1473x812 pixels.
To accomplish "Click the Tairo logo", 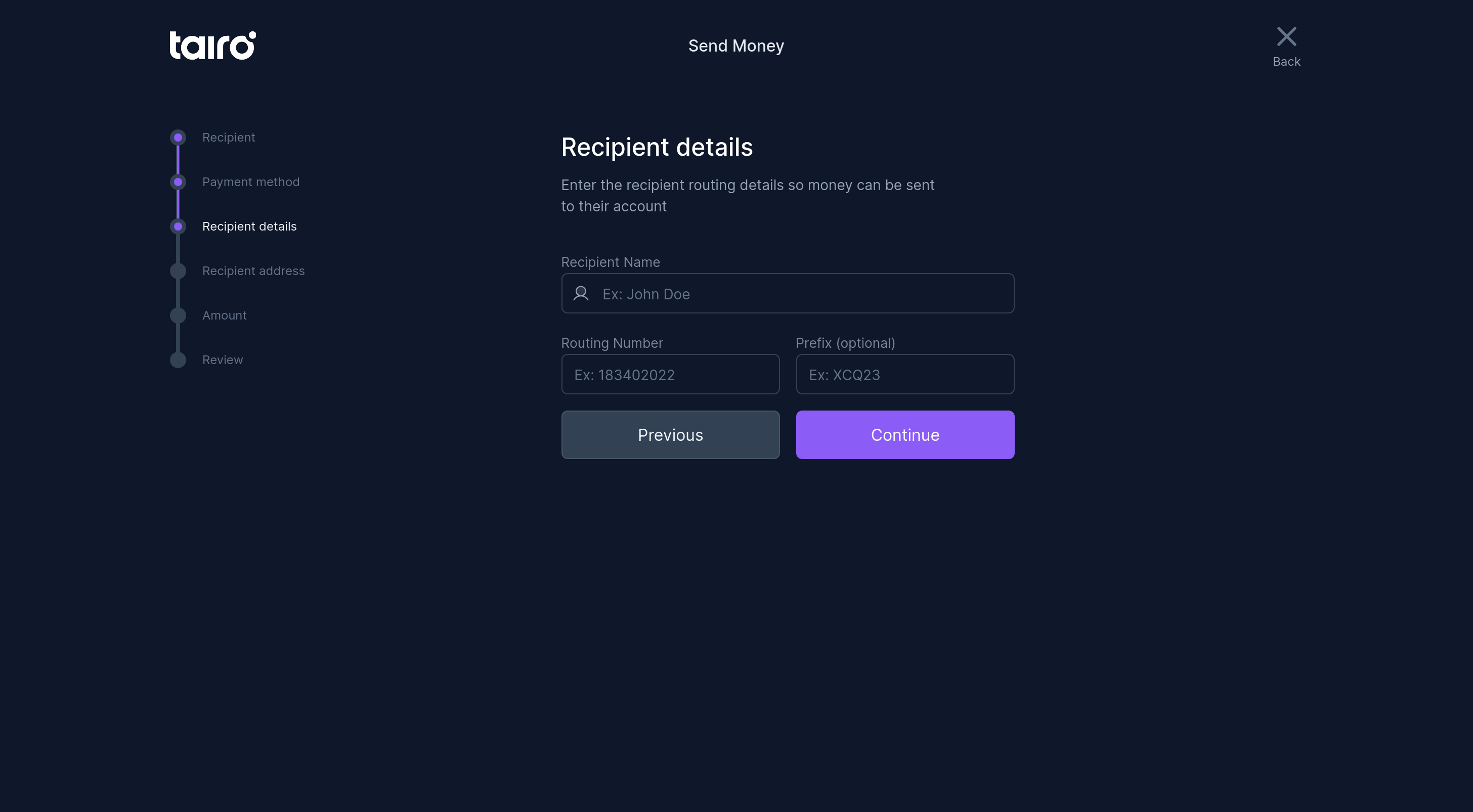I will [212, 45].
